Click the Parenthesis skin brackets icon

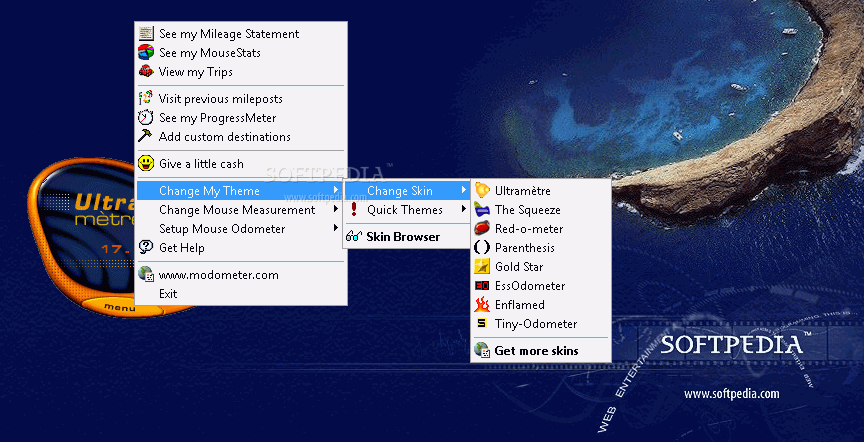pos(482,247)
